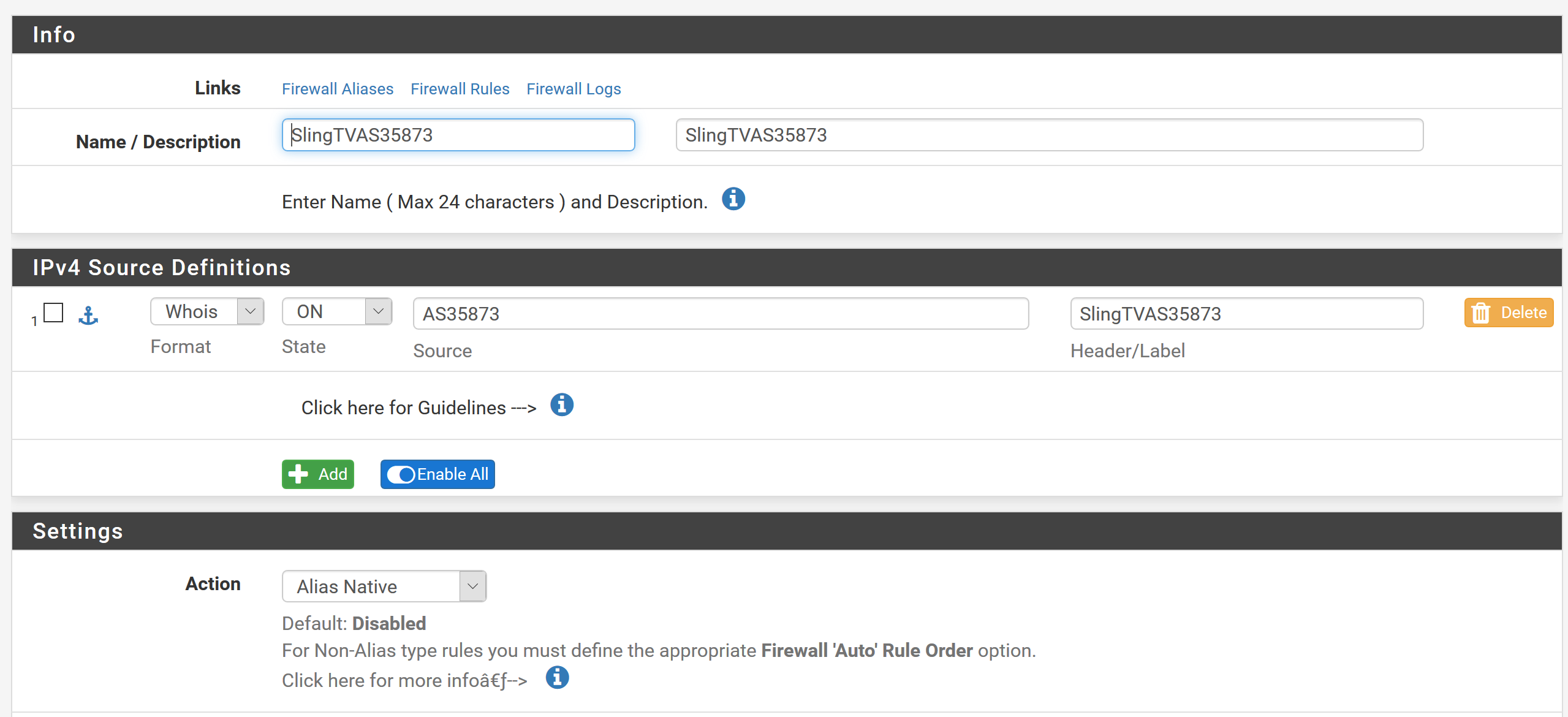Click the orange Delete button
1568x717 pixels.
tap(1508, 313)
